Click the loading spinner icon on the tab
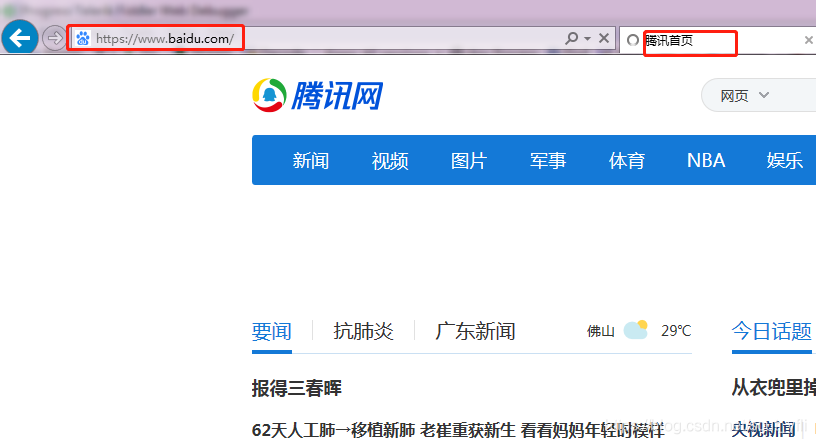This screenshot has height=444, width=816. click(632, 40)
